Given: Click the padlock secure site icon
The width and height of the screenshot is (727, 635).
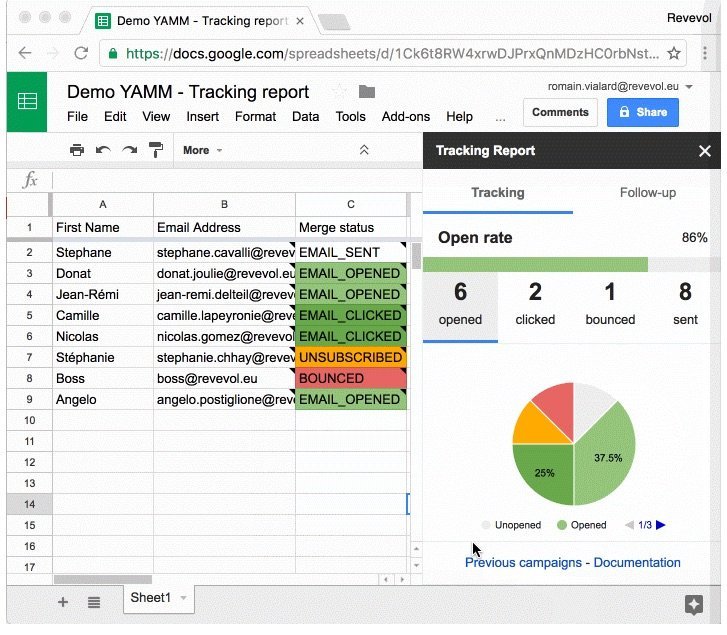Looking at the screenshot, I should (113, 53).
